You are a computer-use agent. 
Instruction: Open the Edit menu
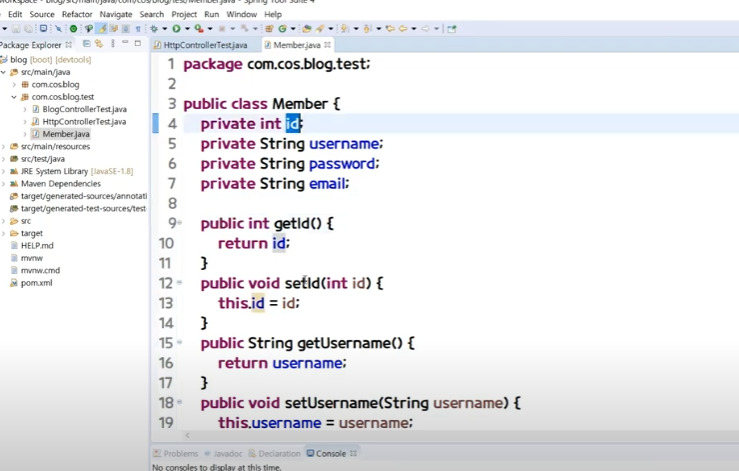click(15, 14)
